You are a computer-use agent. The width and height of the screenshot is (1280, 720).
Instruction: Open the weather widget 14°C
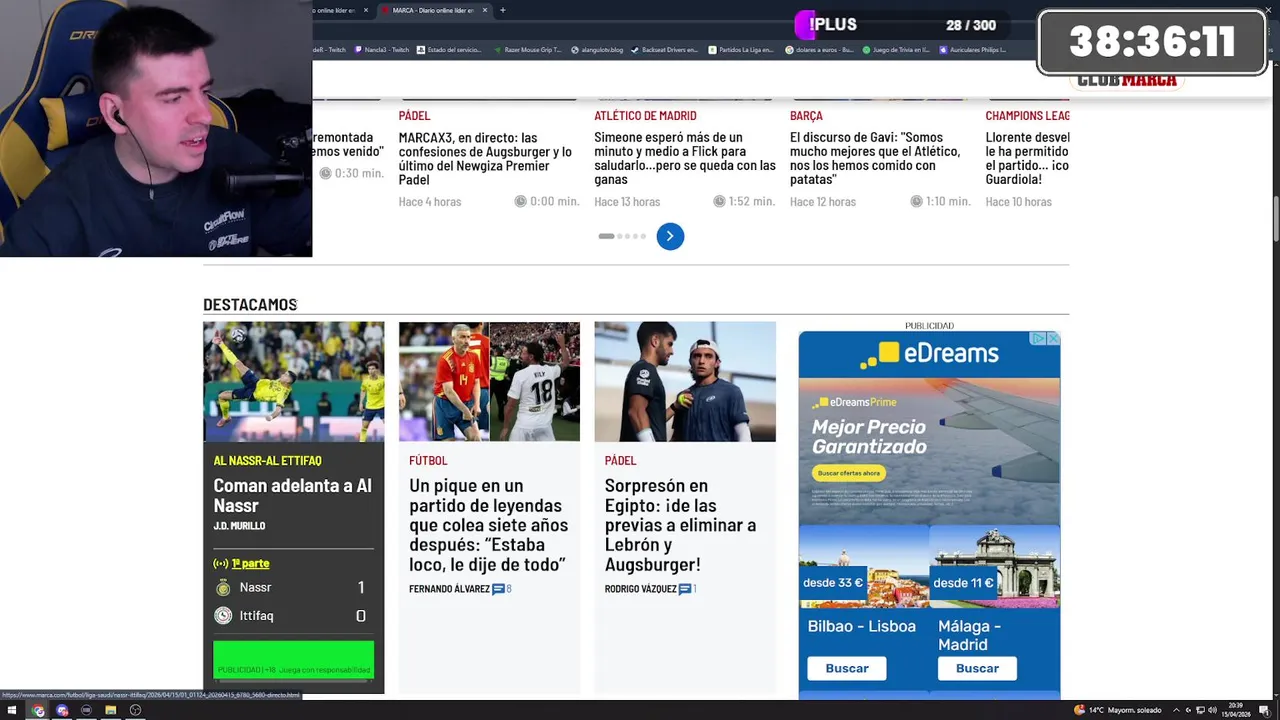pos(1117,710)
